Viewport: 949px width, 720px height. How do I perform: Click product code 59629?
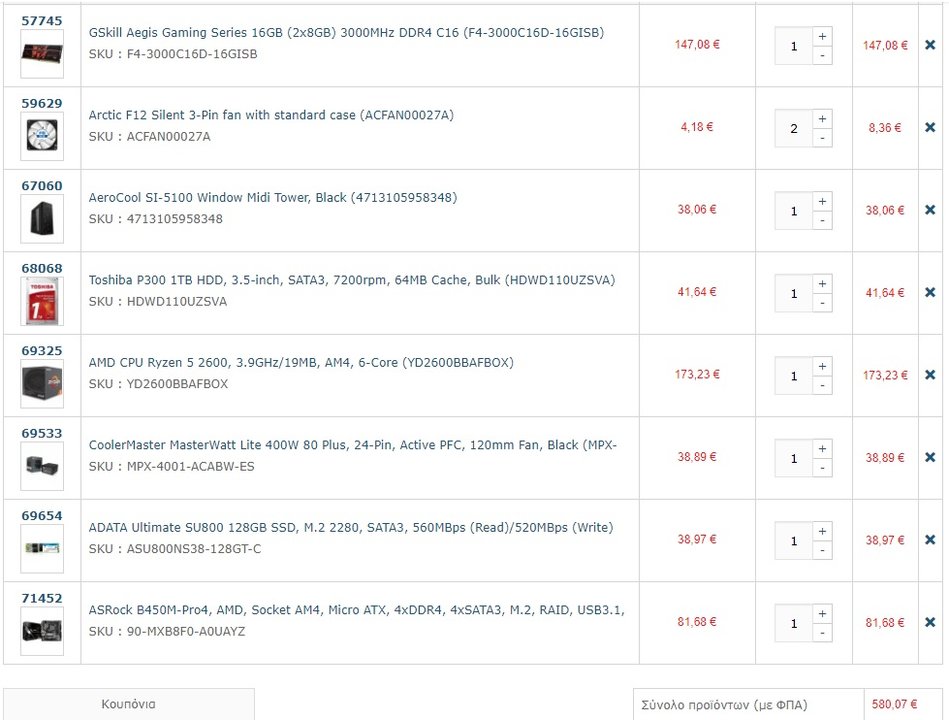42,103
